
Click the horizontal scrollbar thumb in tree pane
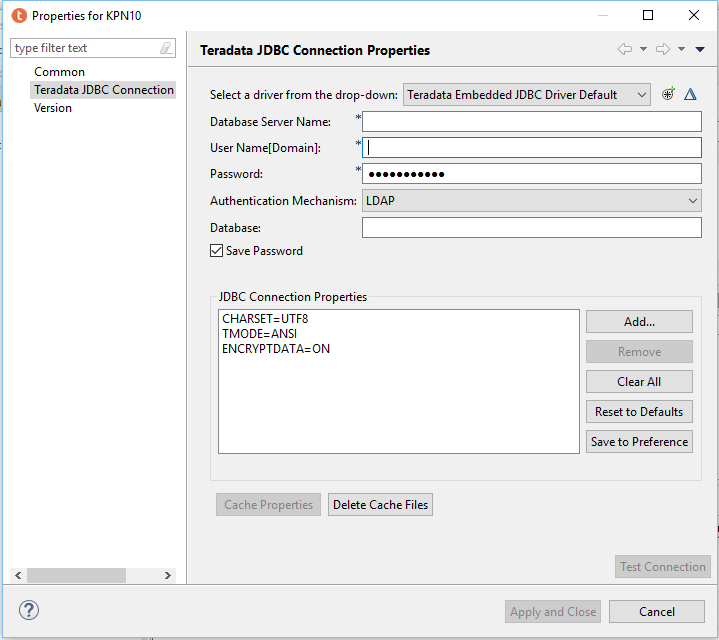76,575
